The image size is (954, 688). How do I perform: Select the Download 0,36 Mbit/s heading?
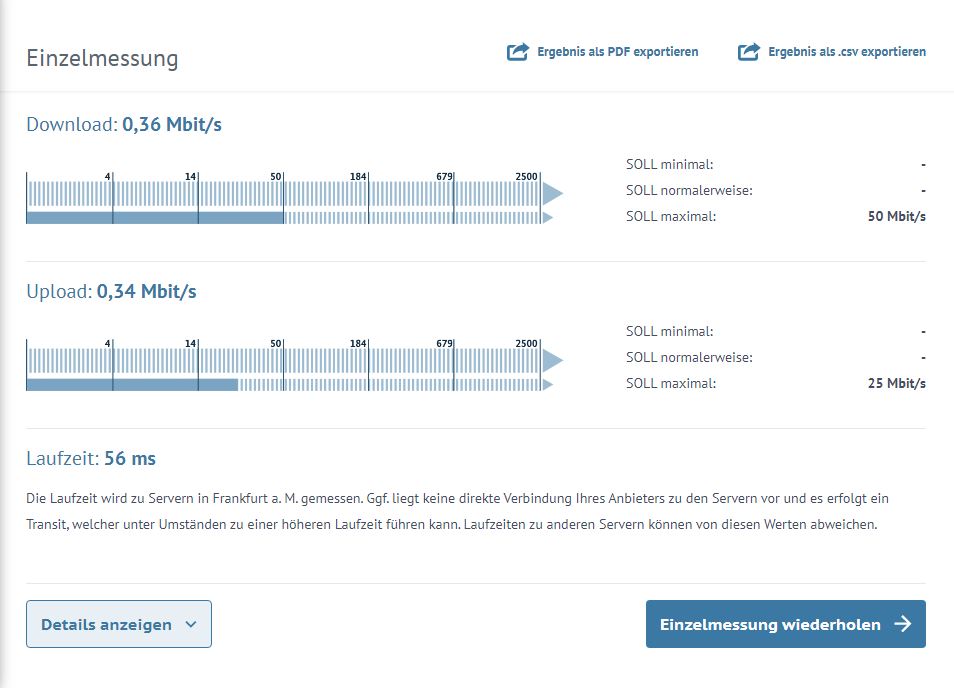coord(124,125)
